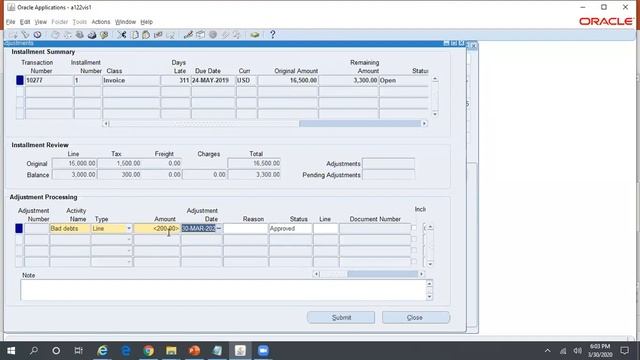640x360 pixels.
Task: Click the Zoom toolbar icon
Action: 200,35
